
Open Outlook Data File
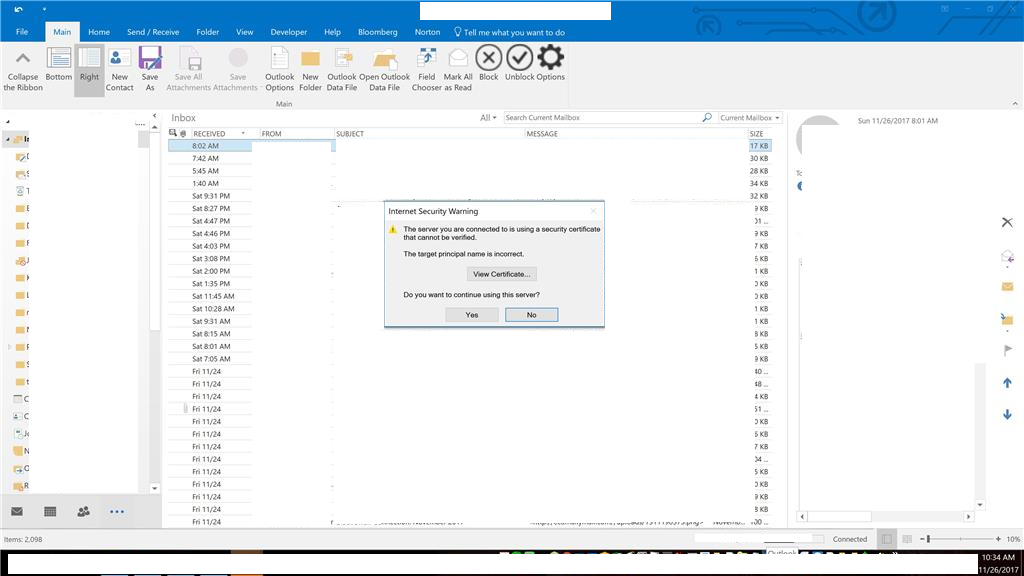click(385, 69)
